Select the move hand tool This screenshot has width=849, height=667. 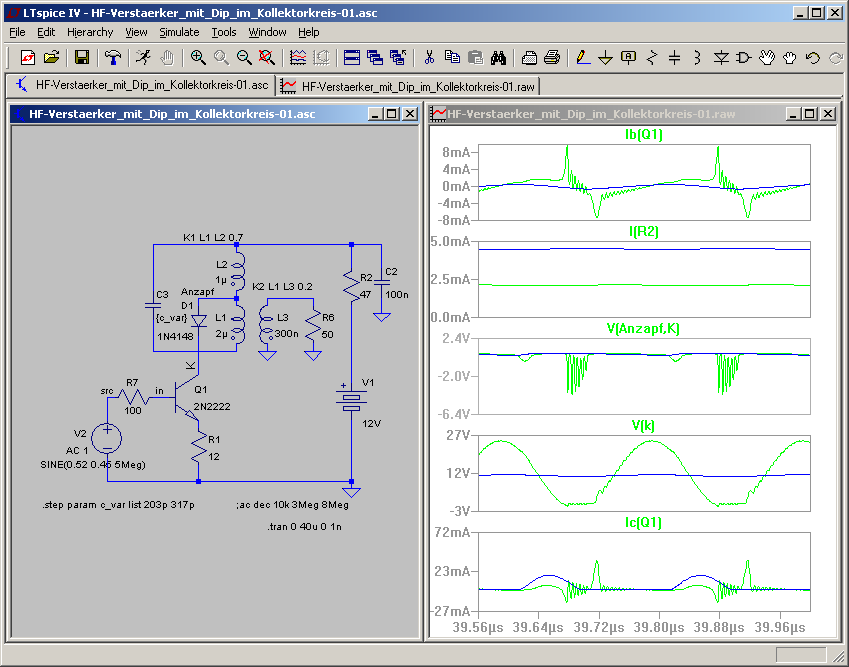coord(767,57)
